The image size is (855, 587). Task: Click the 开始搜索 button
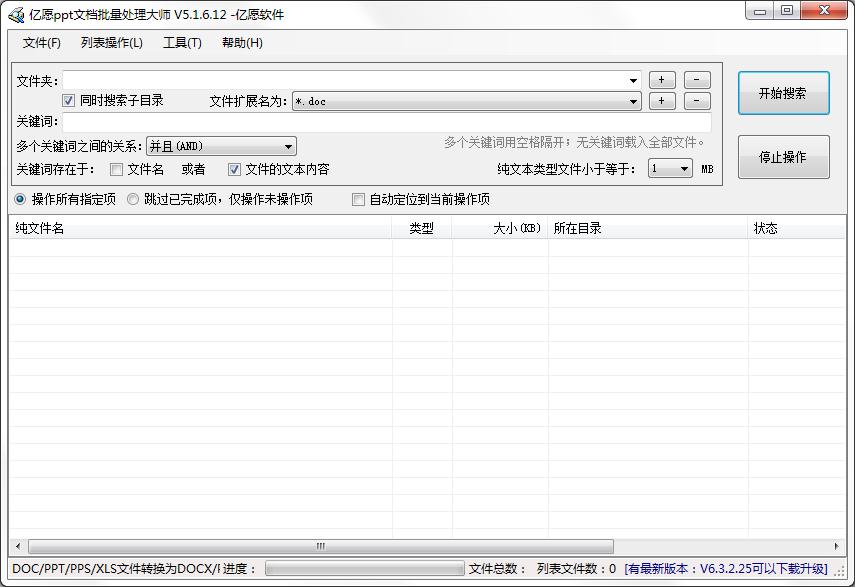pos(783,93)
